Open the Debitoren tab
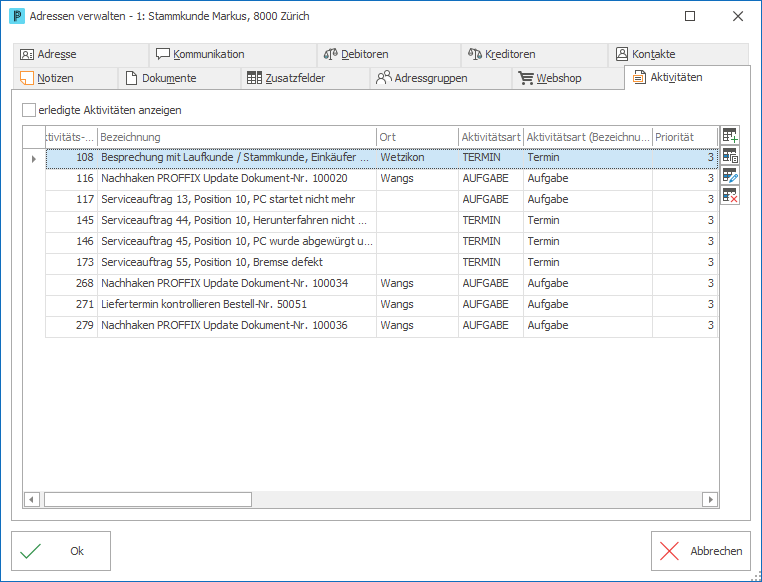Image resolution: width=762 pixels, height=582 pixels. point(389,54)
